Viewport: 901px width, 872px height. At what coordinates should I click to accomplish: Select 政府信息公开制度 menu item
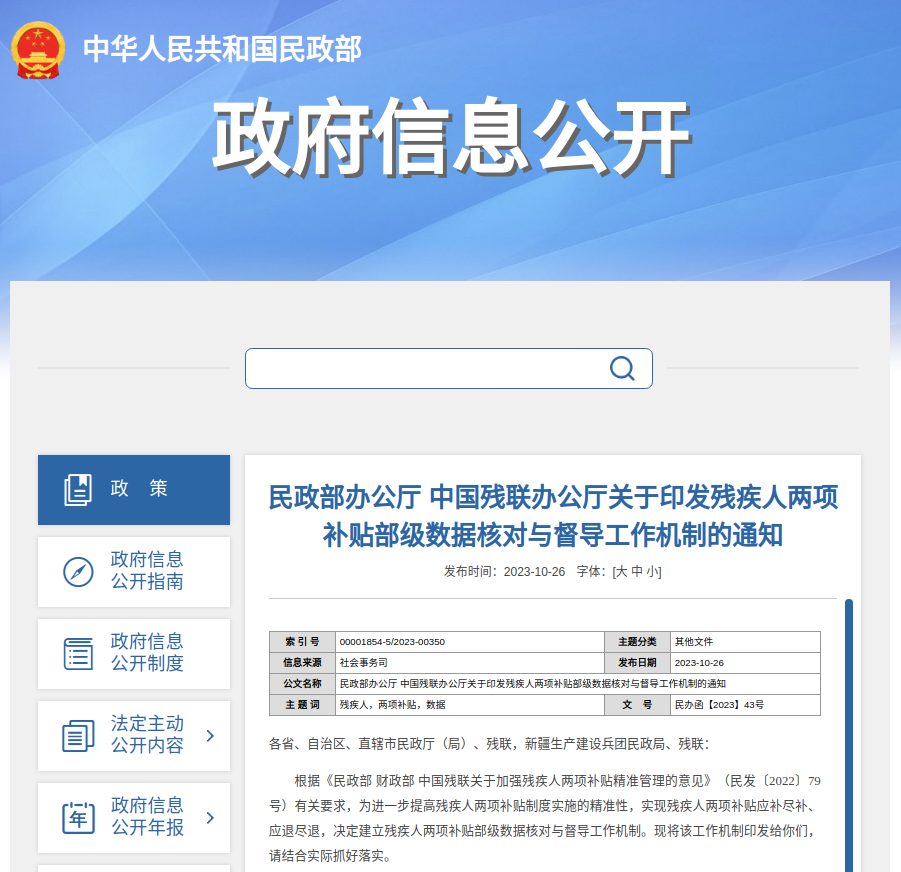click(147, 653)
